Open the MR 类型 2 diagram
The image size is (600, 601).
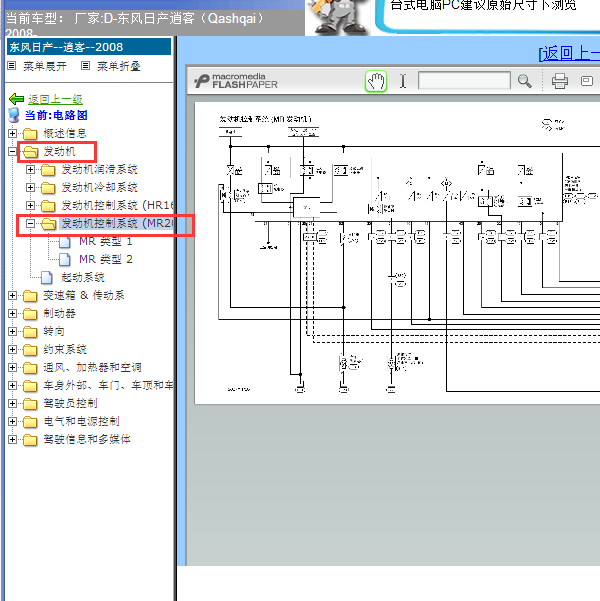[x=105, y=259]
